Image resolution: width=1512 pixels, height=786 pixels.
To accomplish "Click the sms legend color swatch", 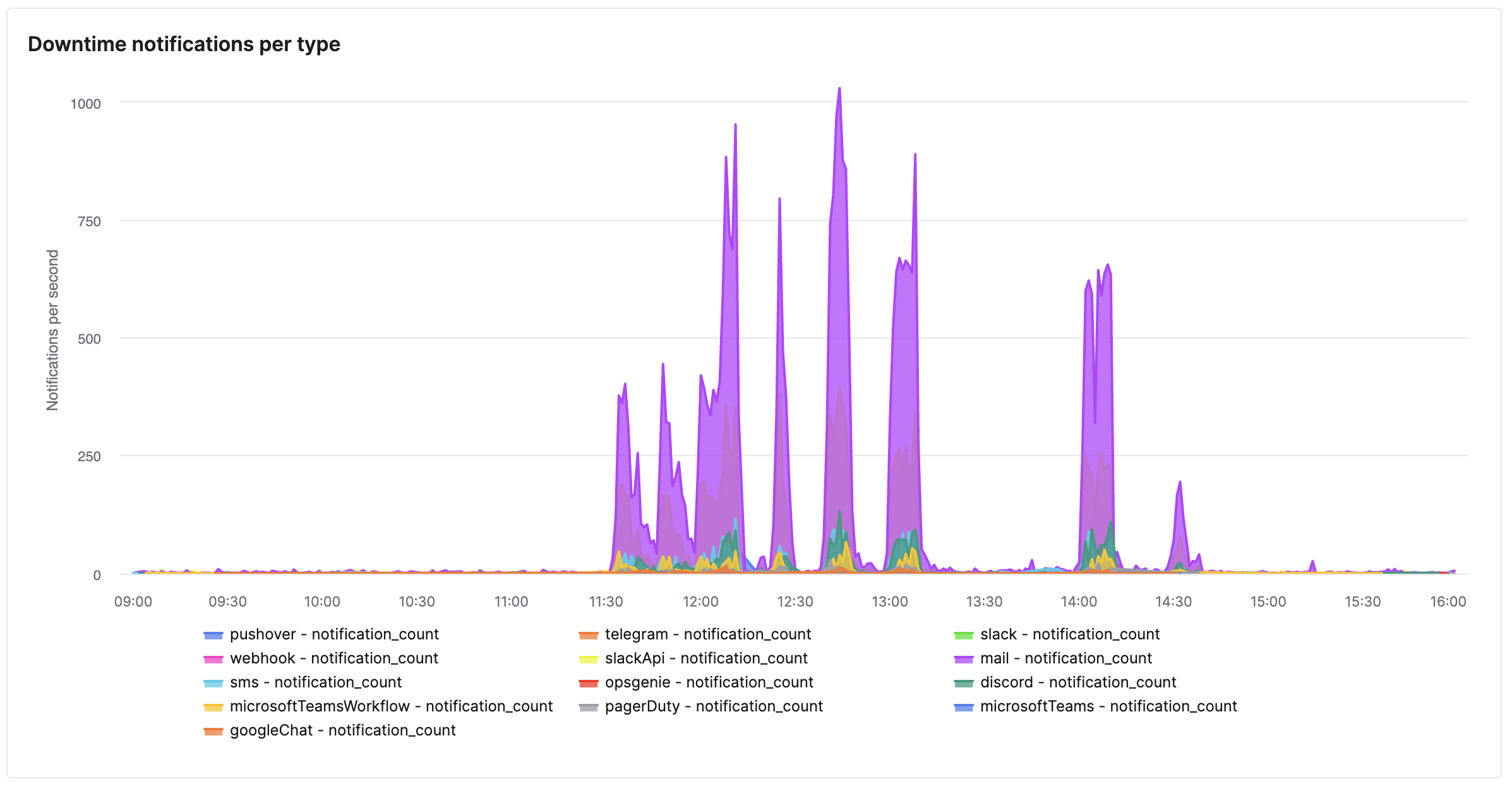I will pos(213,683).
